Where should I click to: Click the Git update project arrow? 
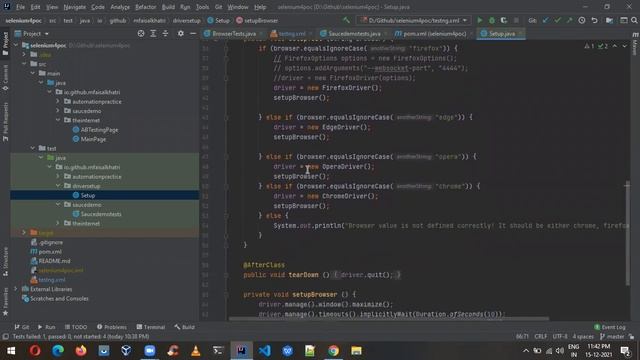546,20
